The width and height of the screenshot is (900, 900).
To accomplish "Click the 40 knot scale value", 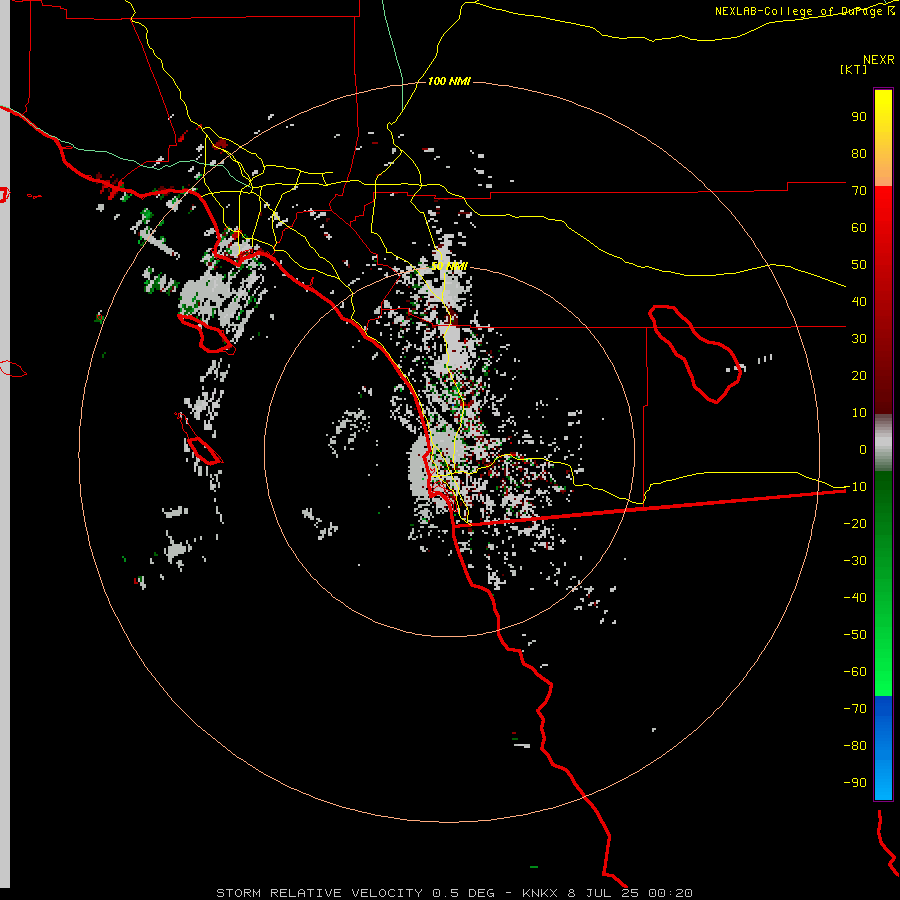I will [x=859, y=302].
